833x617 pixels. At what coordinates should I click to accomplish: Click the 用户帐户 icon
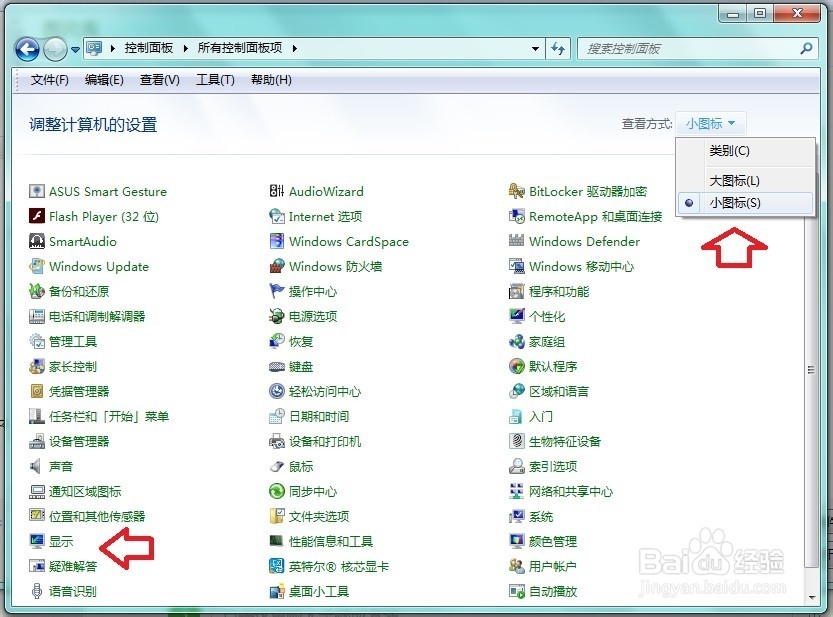[x=516, y=566]
